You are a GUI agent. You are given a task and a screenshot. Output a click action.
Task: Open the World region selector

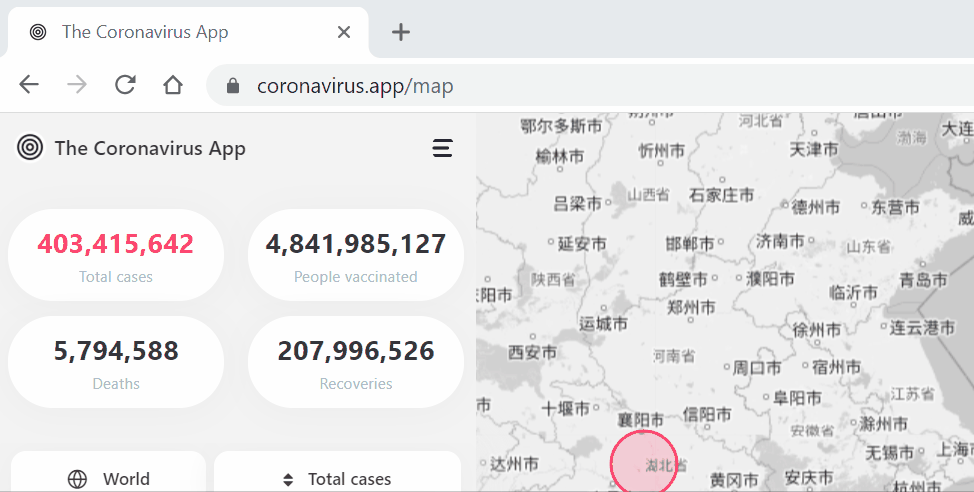coord(108,472)
